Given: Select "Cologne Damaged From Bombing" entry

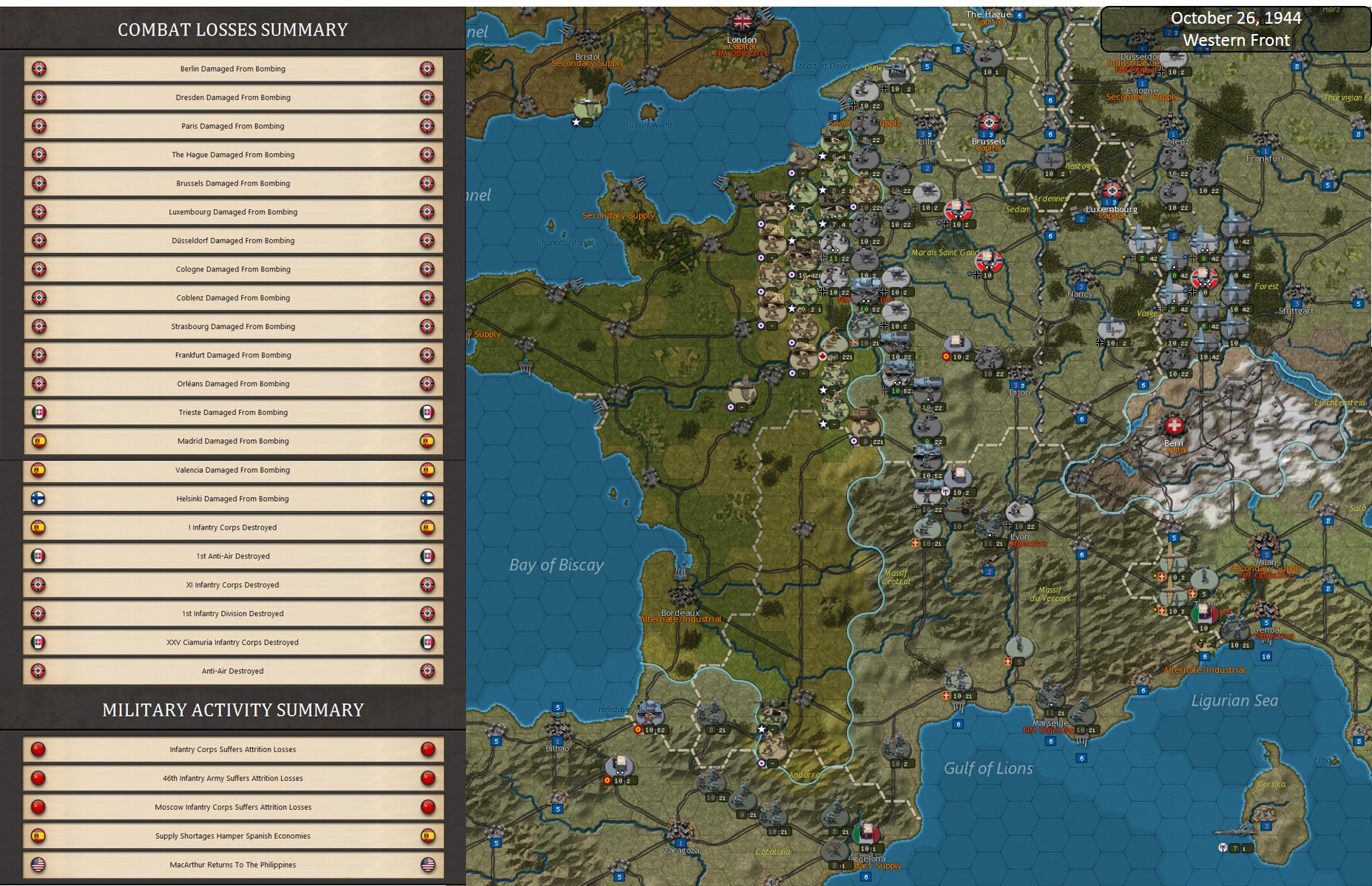Looking at the screenshot, I should tap(233, 269).
